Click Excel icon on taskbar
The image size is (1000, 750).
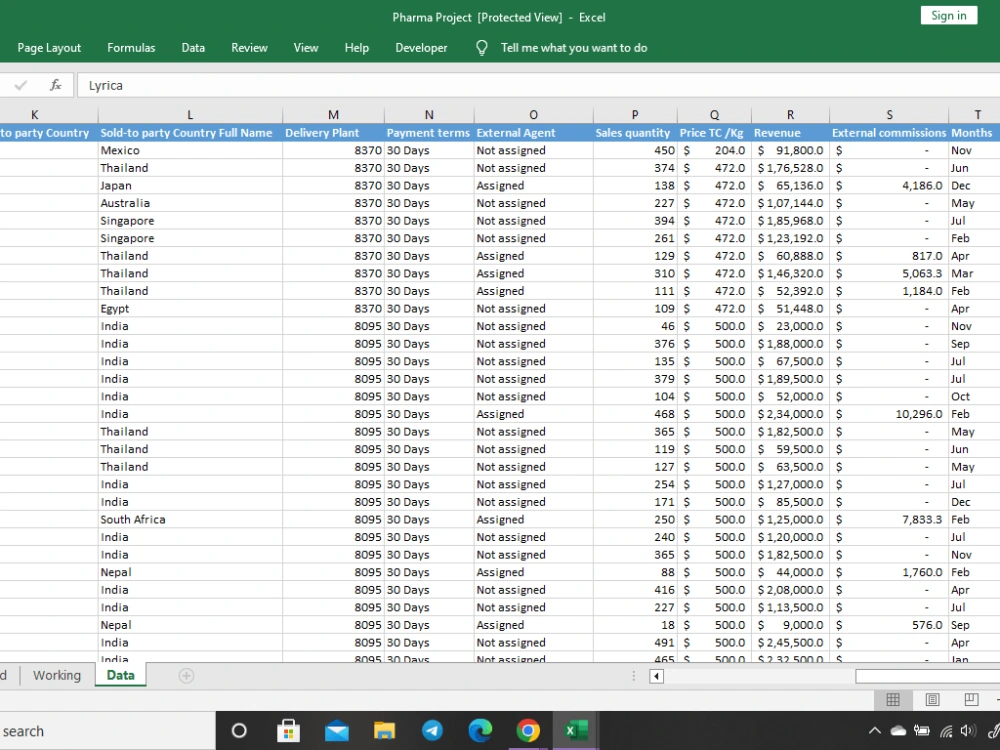tap(576, 730)
